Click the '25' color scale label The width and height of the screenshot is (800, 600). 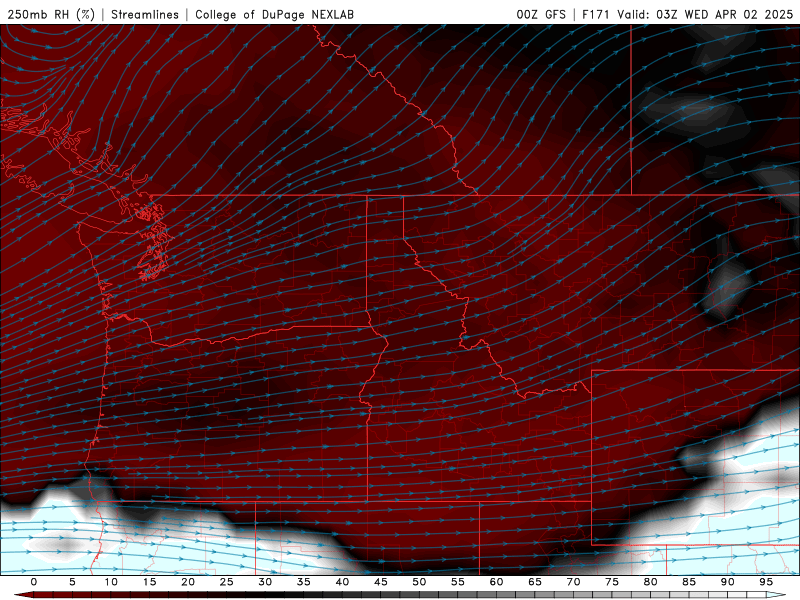pyautogui.click(x=226, y=582)
